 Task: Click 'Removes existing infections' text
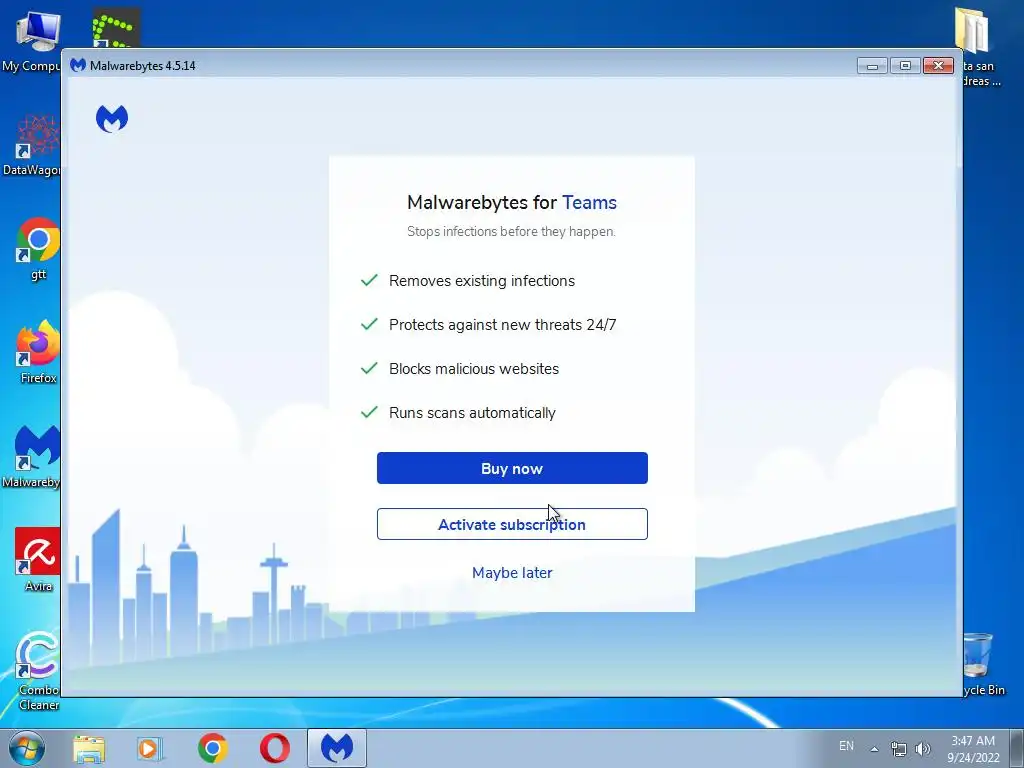point(482,281)
